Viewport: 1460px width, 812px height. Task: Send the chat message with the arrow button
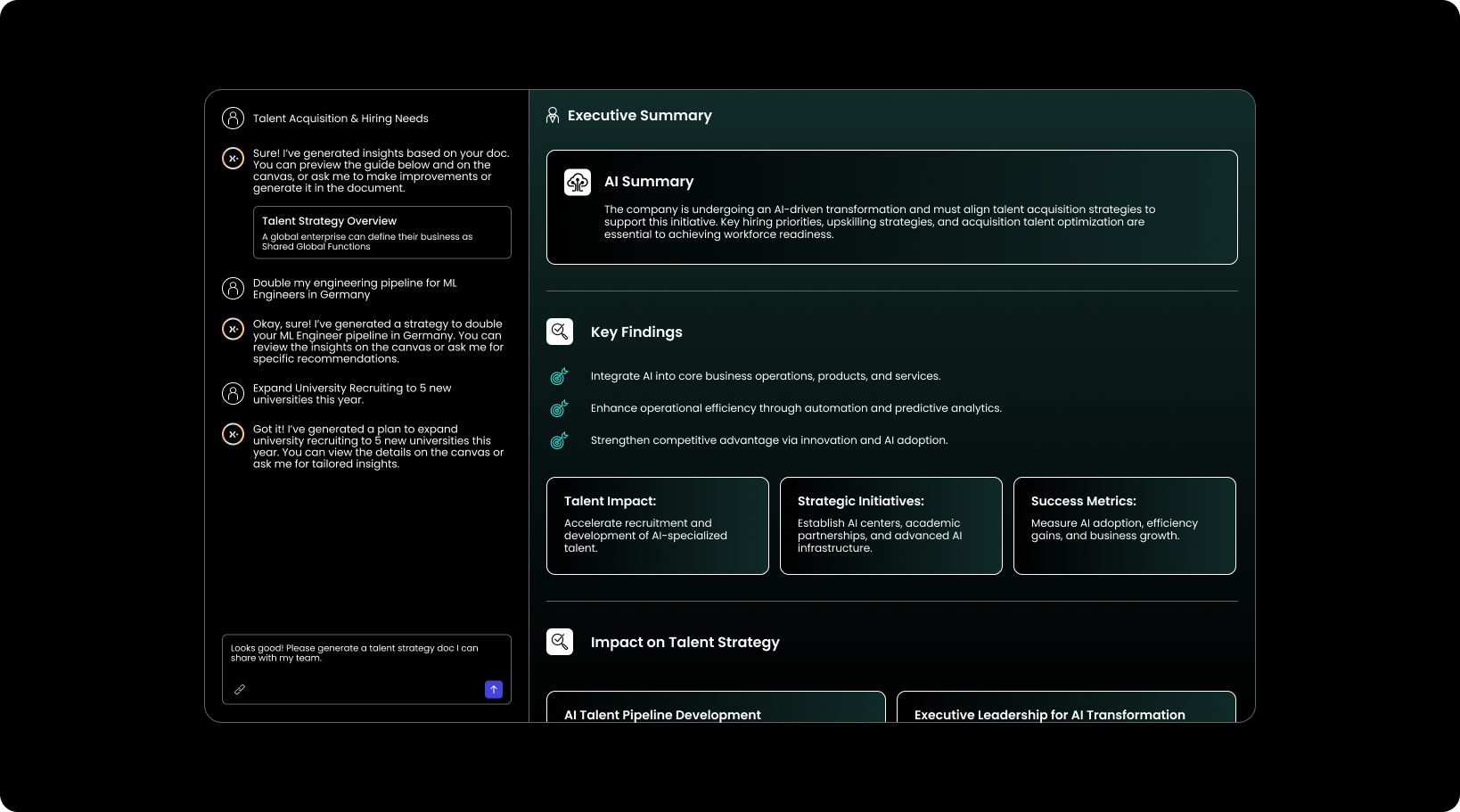[494, 689]
